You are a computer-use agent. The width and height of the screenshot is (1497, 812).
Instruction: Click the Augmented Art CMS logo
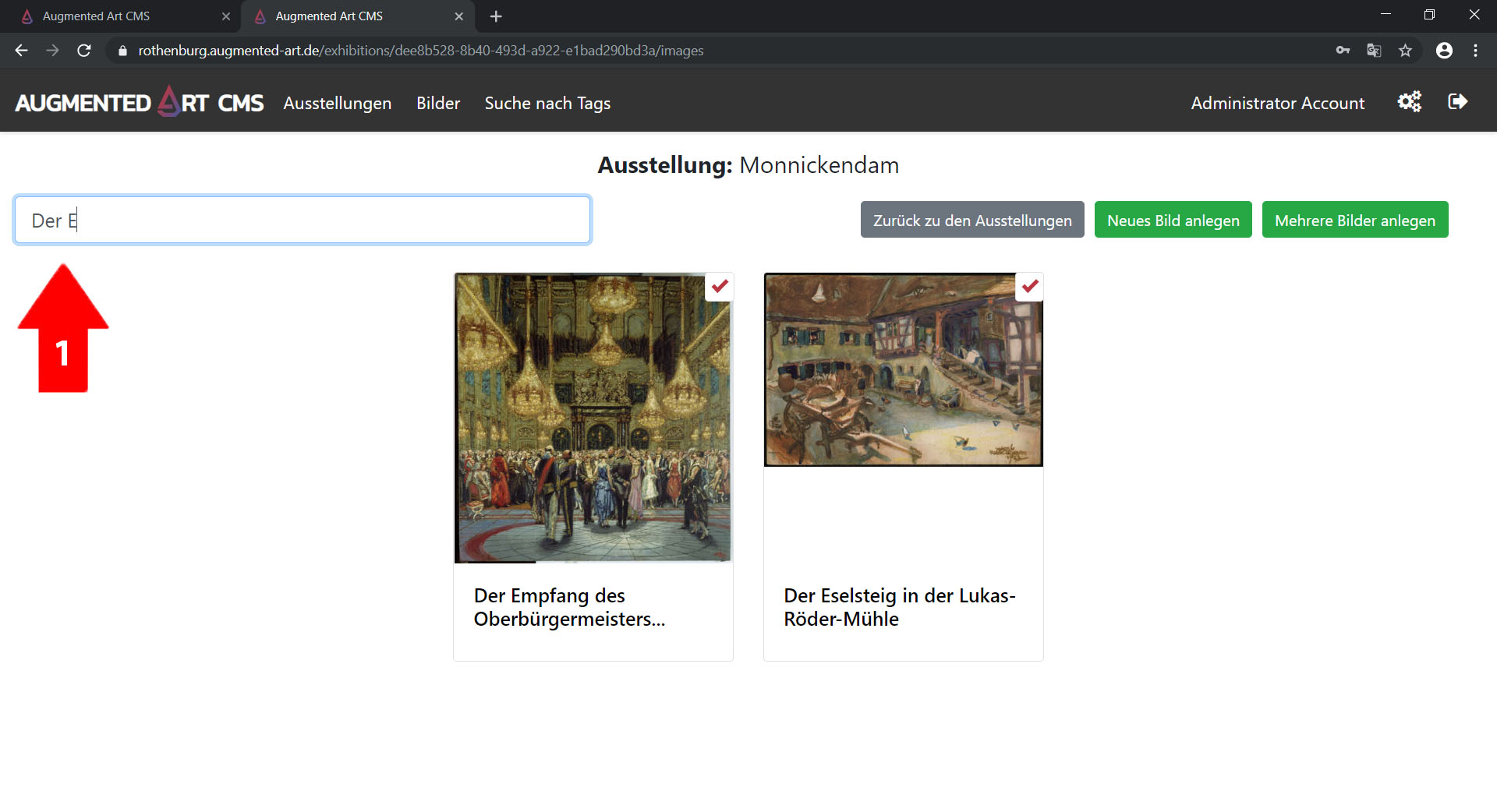click(140, 102)
